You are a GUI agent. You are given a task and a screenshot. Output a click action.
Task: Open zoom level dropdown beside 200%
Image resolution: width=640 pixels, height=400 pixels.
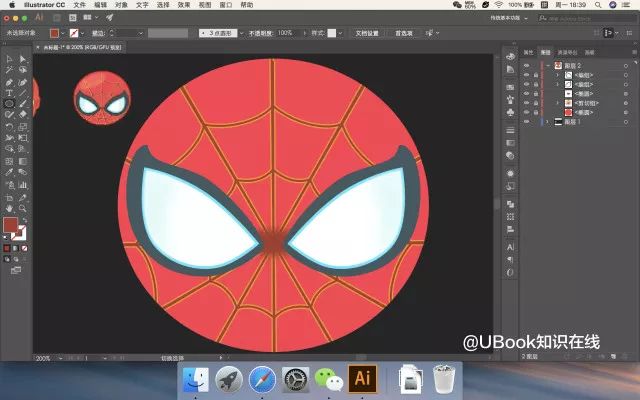point(60,358)
